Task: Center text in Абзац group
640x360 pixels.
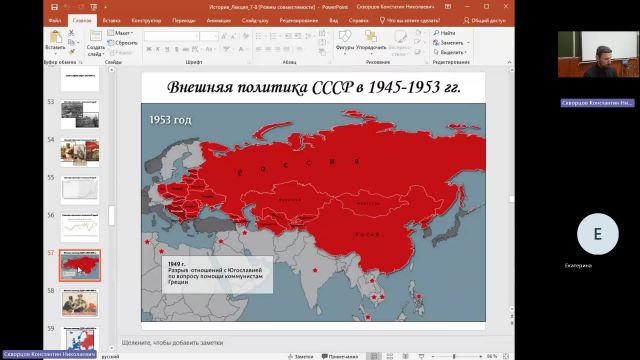Action: [268, 49]
